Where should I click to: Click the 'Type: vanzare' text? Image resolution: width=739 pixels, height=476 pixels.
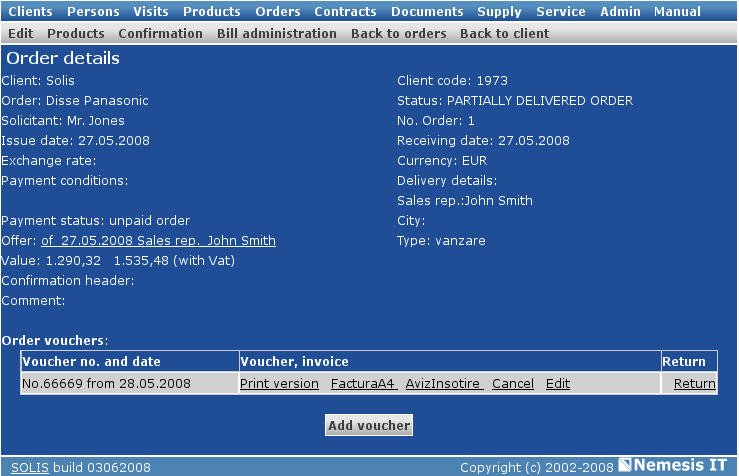441,241
